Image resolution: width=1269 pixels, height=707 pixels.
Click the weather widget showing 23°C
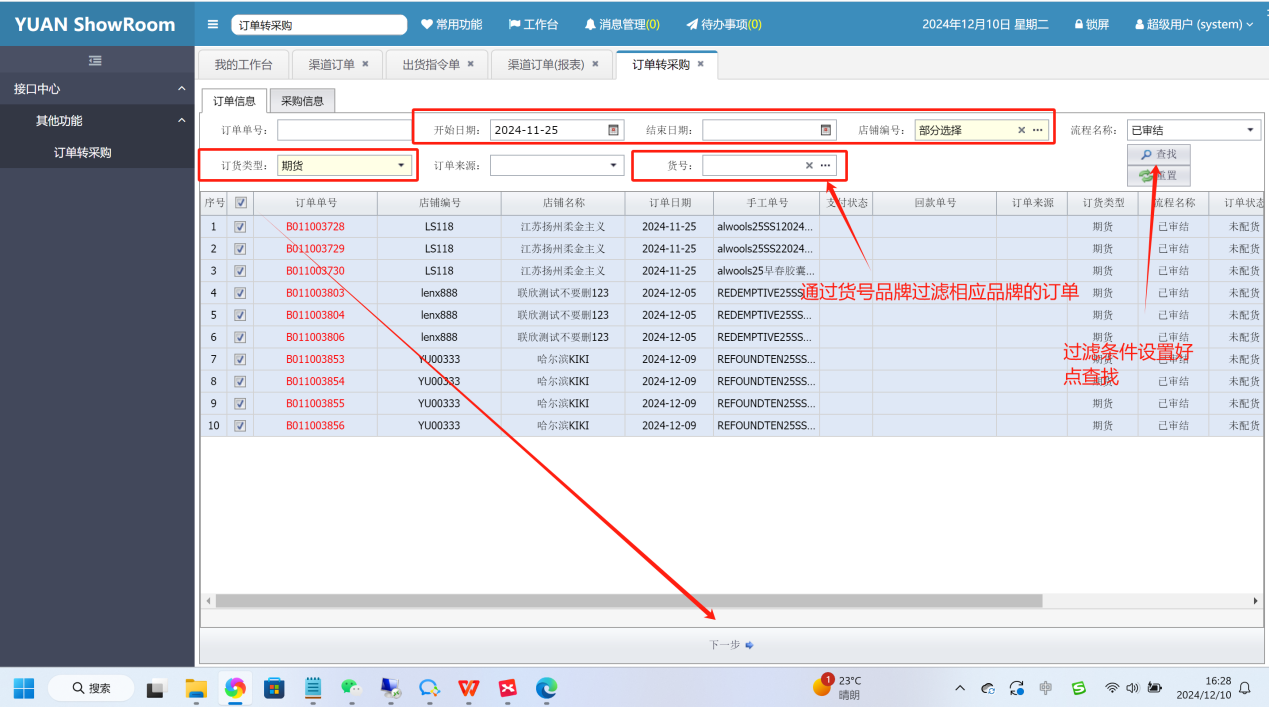[x=837, y=687]
